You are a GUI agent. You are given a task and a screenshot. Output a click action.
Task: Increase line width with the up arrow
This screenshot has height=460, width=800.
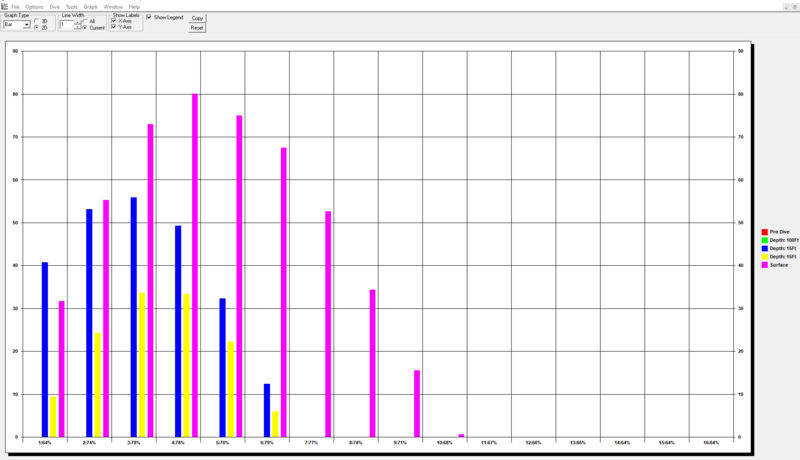click(x=76, y=22)
